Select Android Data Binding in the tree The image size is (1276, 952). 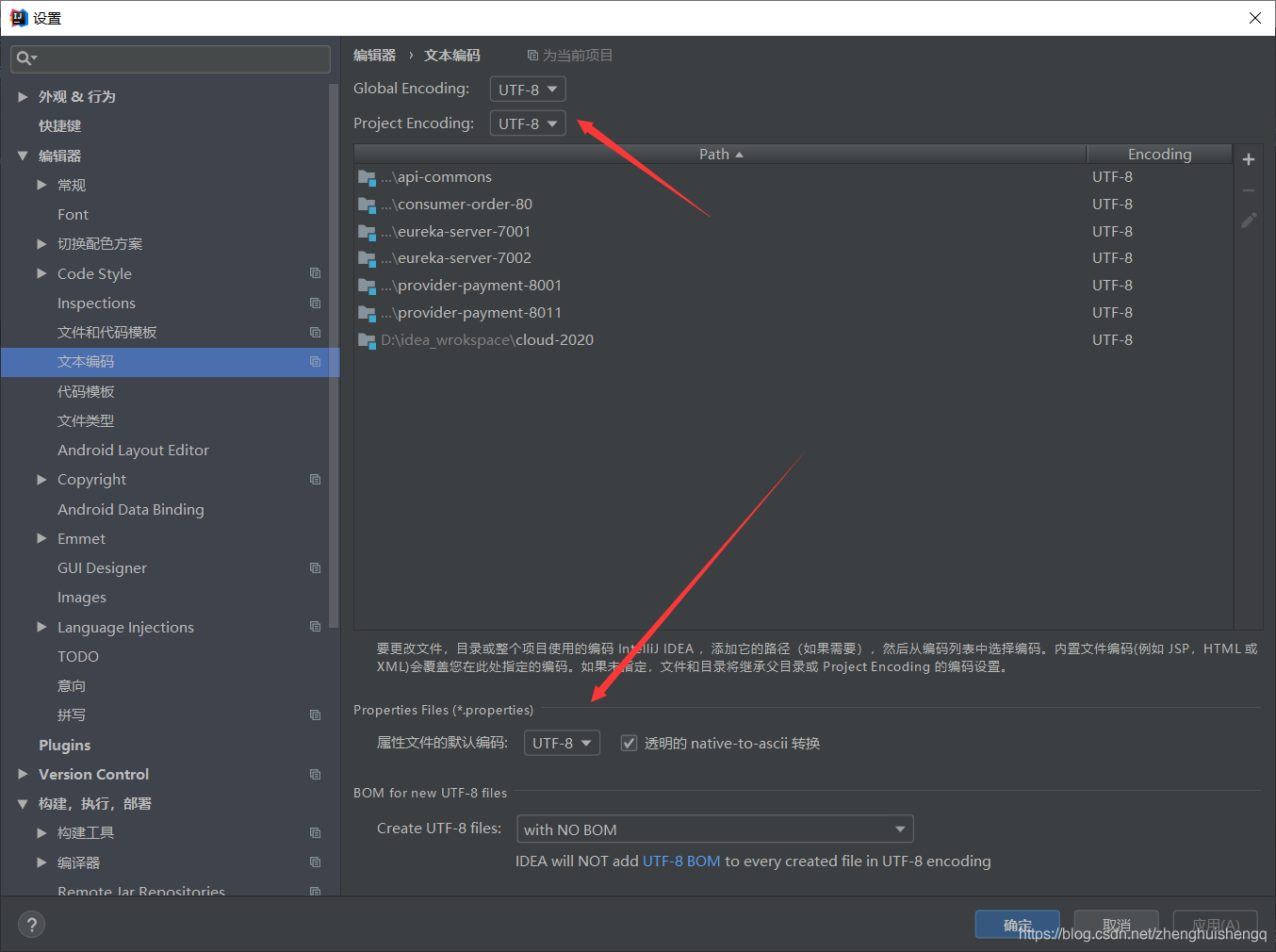130,510
